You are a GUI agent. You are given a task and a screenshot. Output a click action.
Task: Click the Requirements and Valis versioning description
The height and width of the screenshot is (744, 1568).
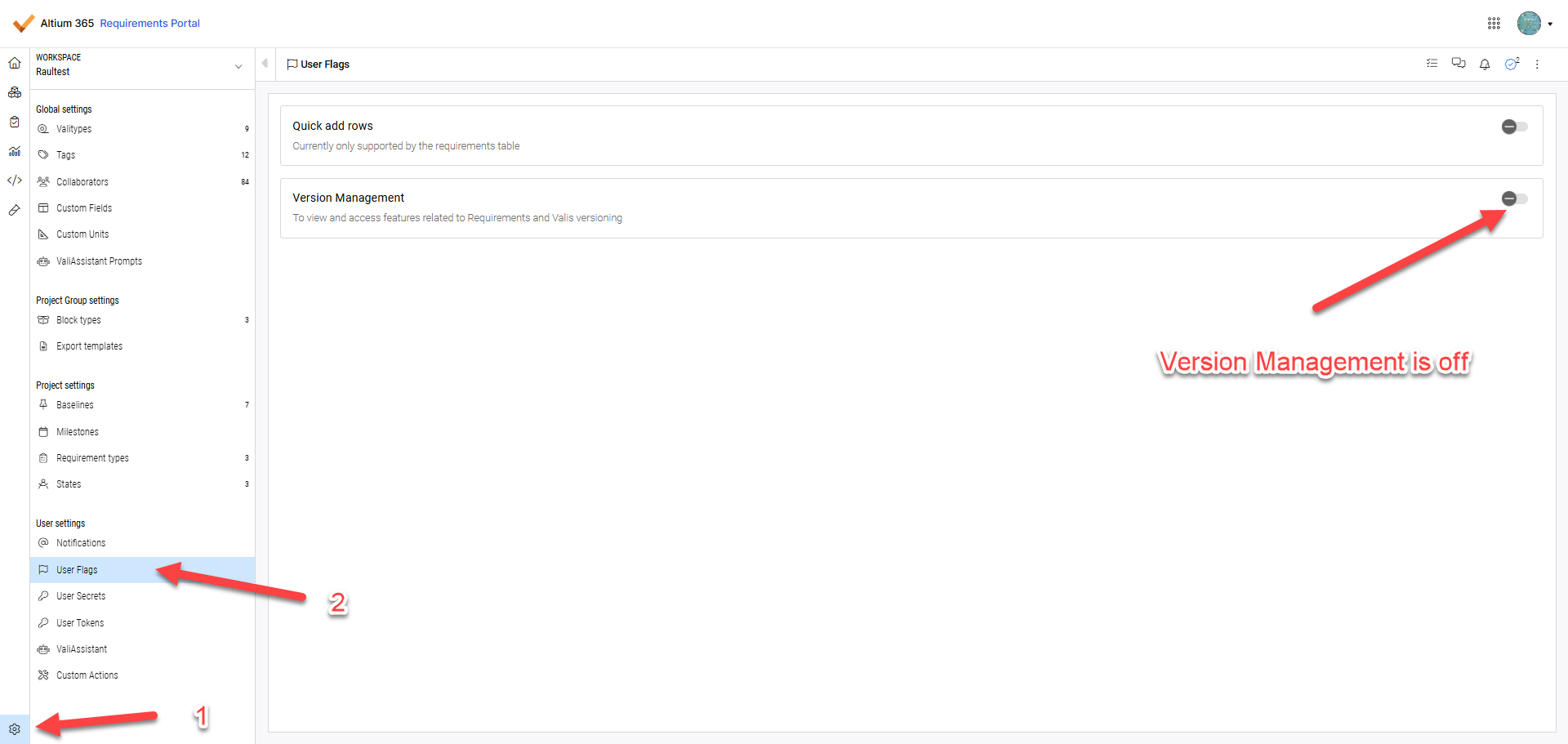457,218
